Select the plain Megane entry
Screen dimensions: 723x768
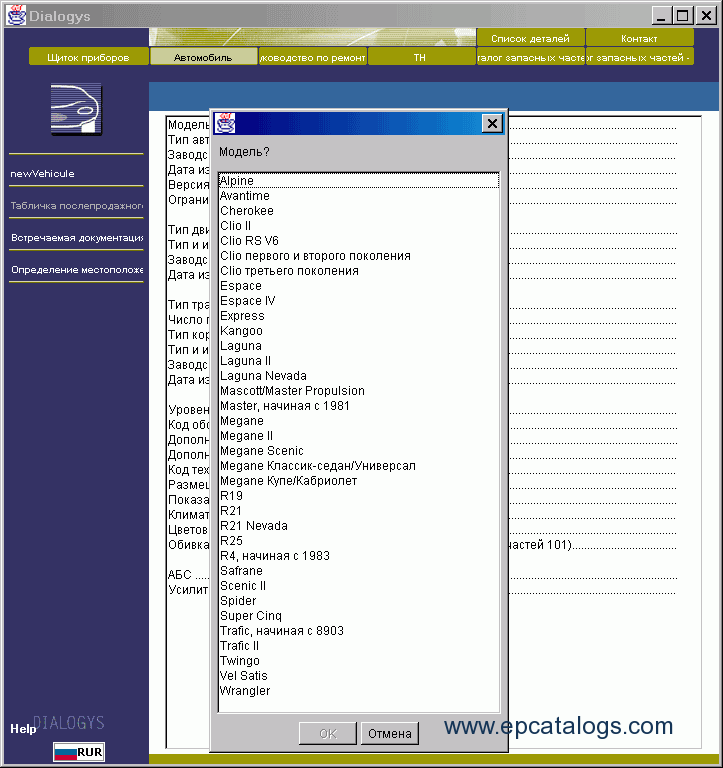click(x=359, y=421)
